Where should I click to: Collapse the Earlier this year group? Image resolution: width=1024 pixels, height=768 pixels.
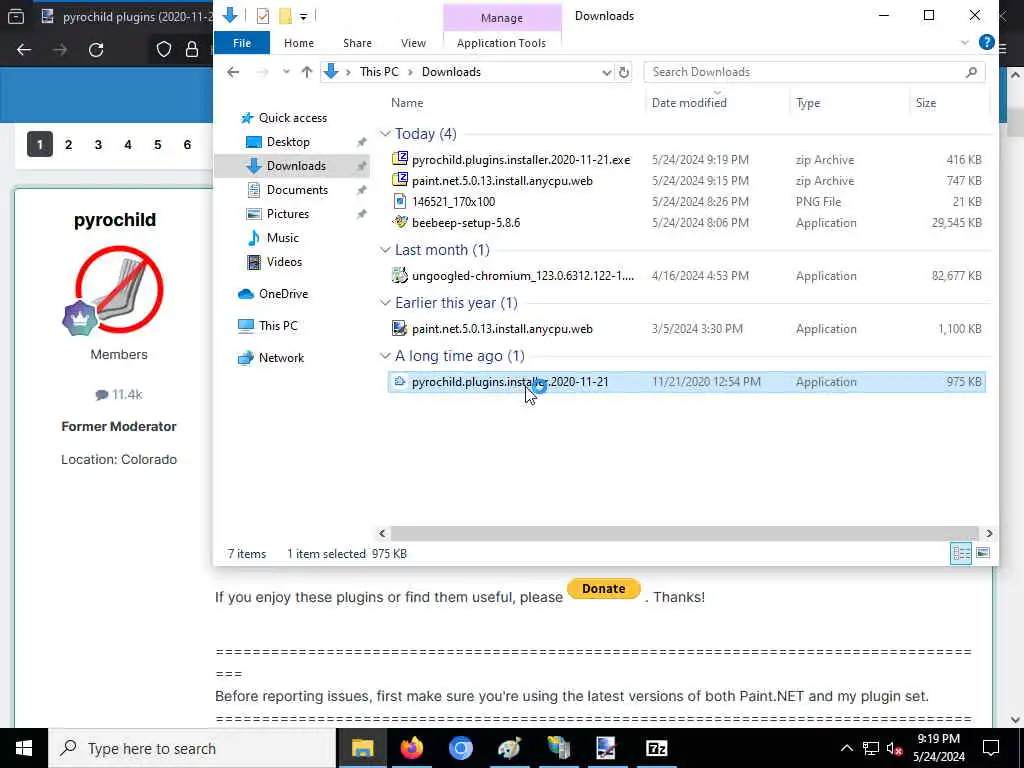(x=385, y=303)
